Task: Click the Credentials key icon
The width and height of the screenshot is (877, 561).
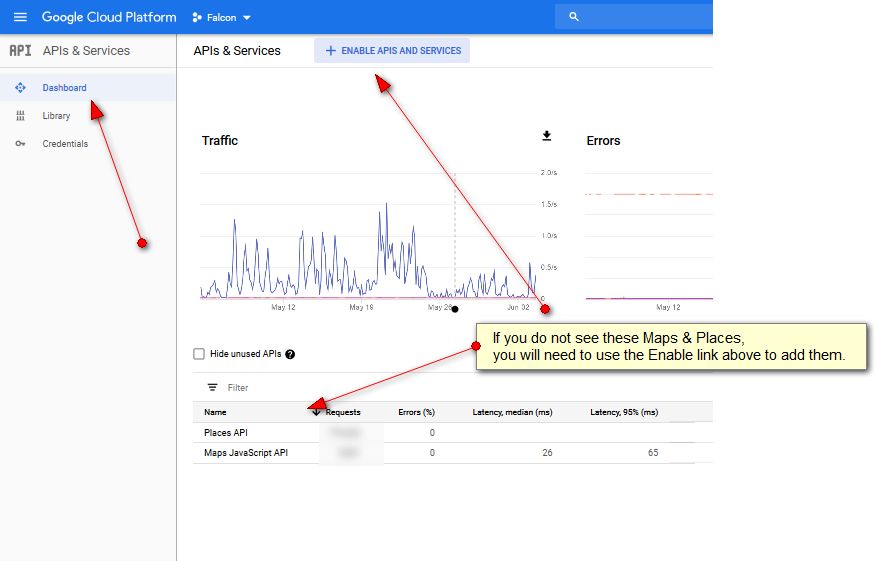Action: click(20, 144)
